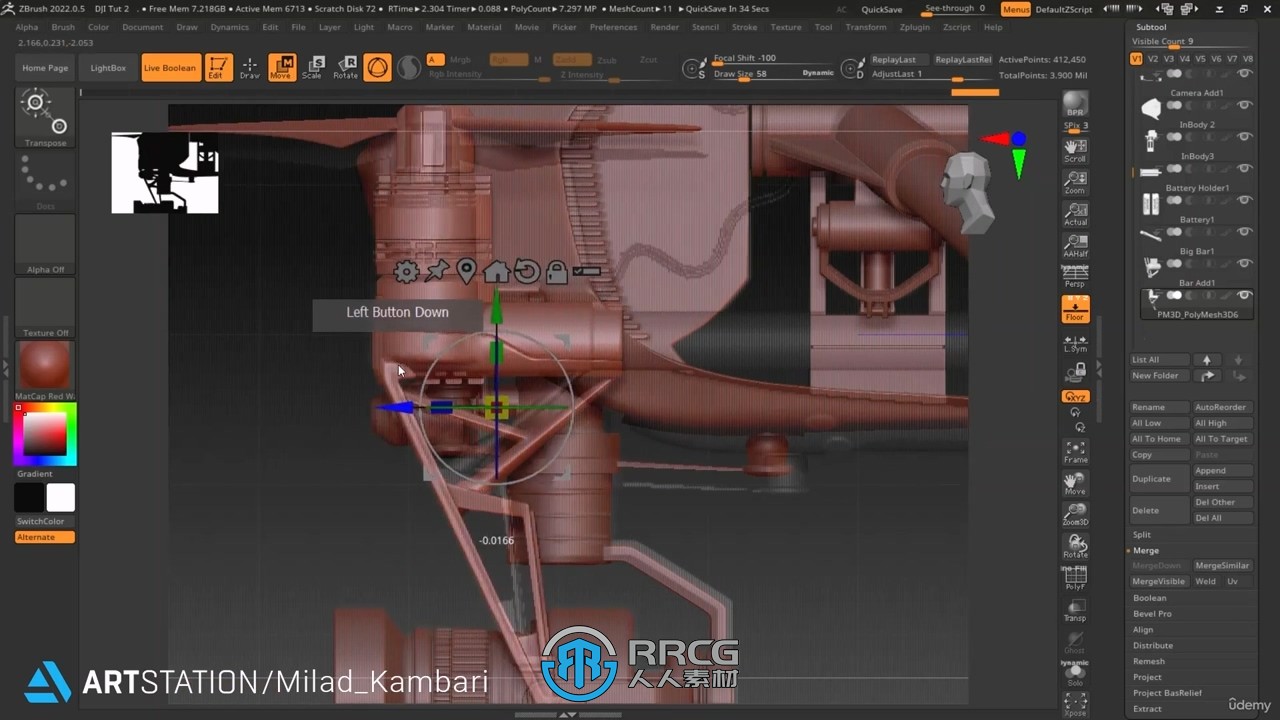This screenshot has width=1280, height=720.
Task: Select the Move gizmo mode icon
Action: click(x=282, y=68)
